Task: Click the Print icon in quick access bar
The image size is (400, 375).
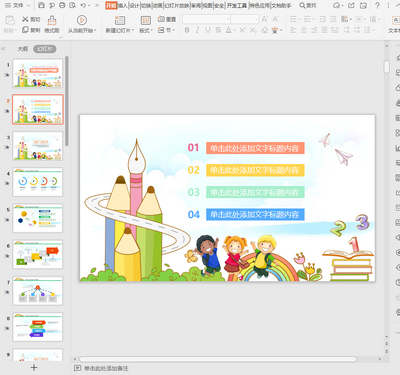Action: [62, 5]
